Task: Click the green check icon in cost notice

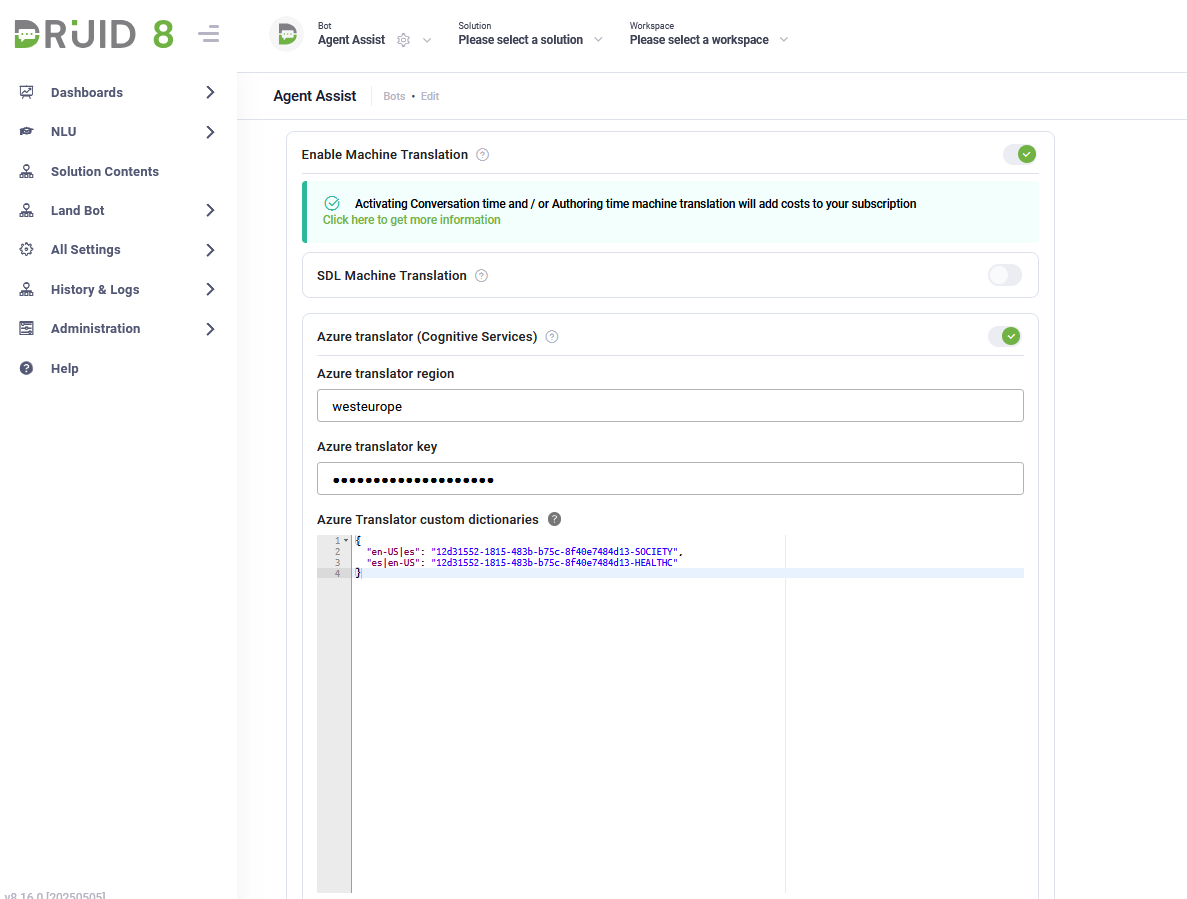Action: pyautogui.click(x=332, y=203)
